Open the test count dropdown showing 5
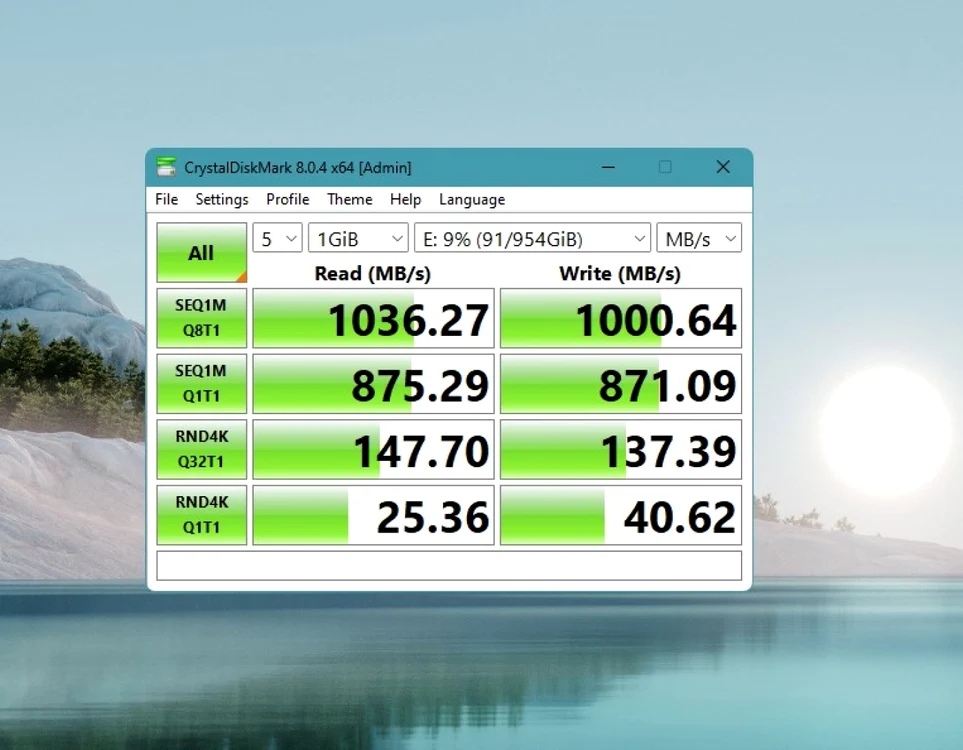This screenshot has height=750, width=963. [x=278, y=238]
